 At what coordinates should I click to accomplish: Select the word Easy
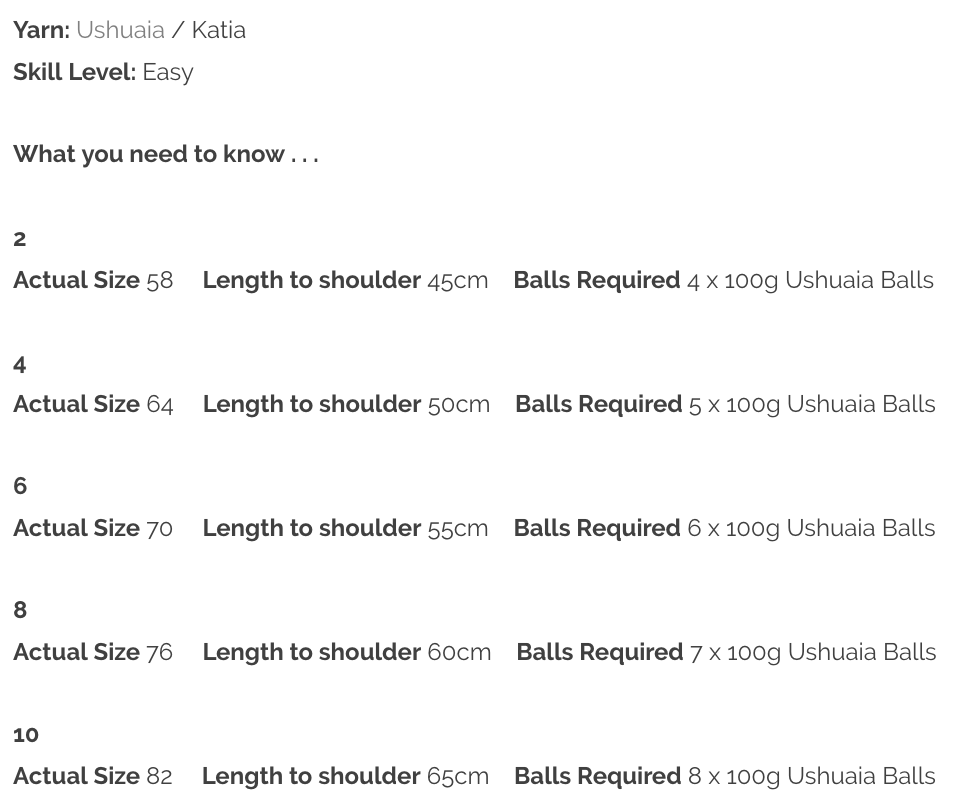point(168,72)
